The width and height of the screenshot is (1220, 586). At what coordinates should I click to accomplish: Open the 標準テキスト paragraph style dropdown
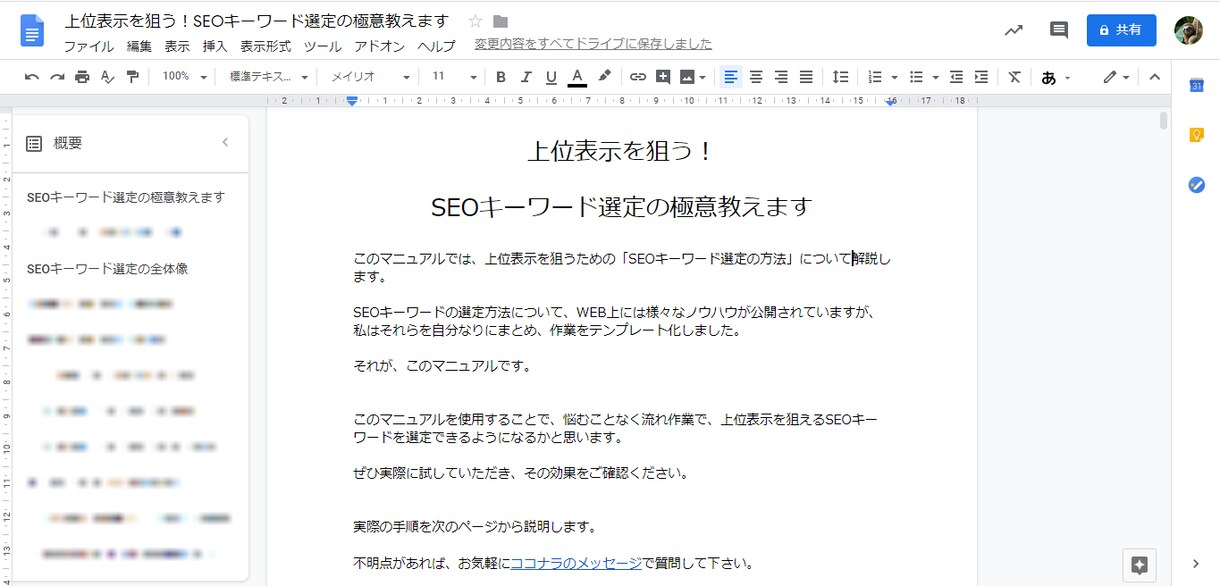(269, 77)
